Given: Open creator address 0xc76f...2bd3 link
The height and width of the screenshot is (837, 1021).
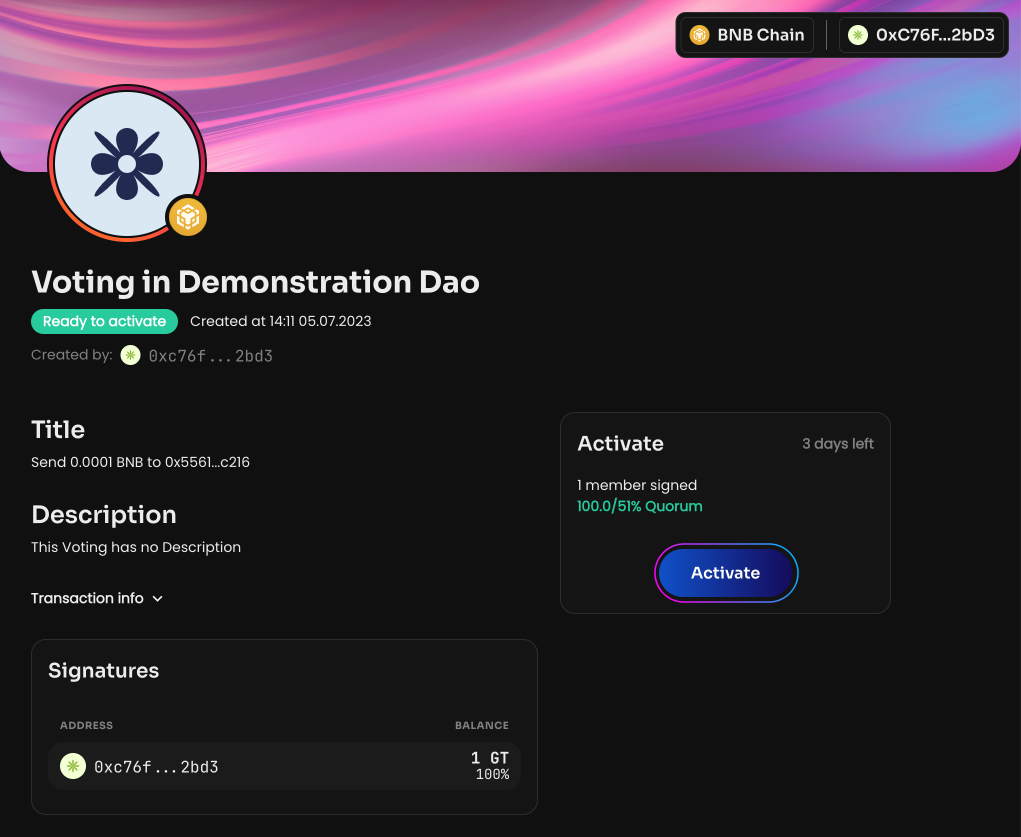Looking at the screenshot, I should coord(210,356).
